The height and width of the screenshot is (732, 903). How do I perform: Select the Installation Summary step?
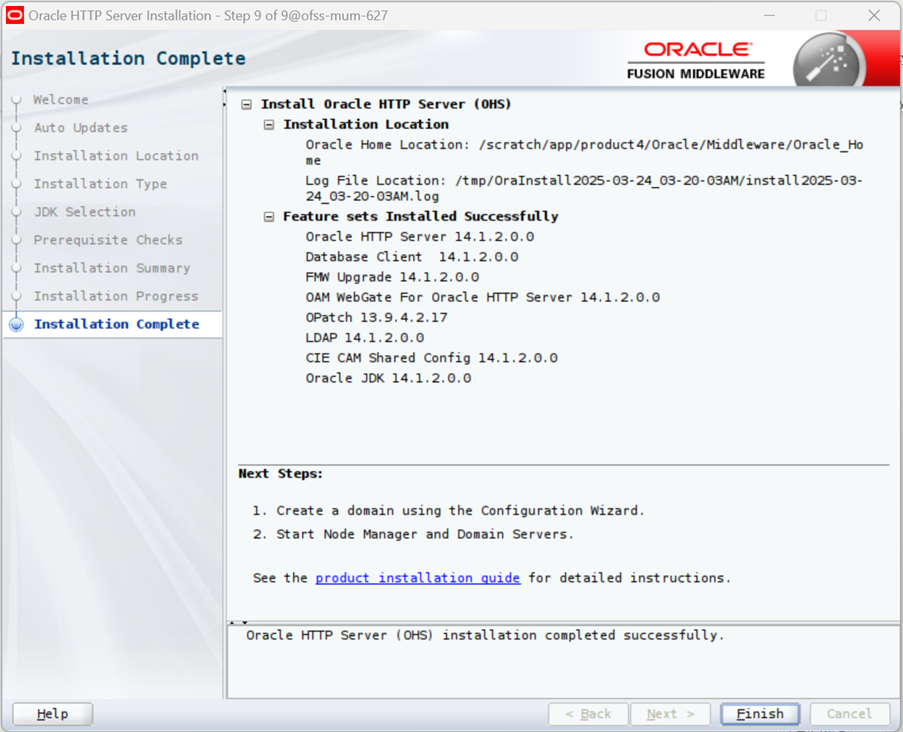[112, 268]
